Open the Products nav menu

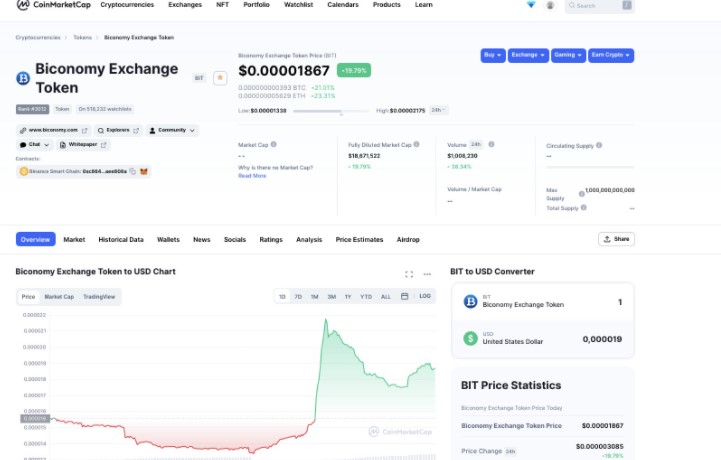pyautogui.click(x=387, y=5)
